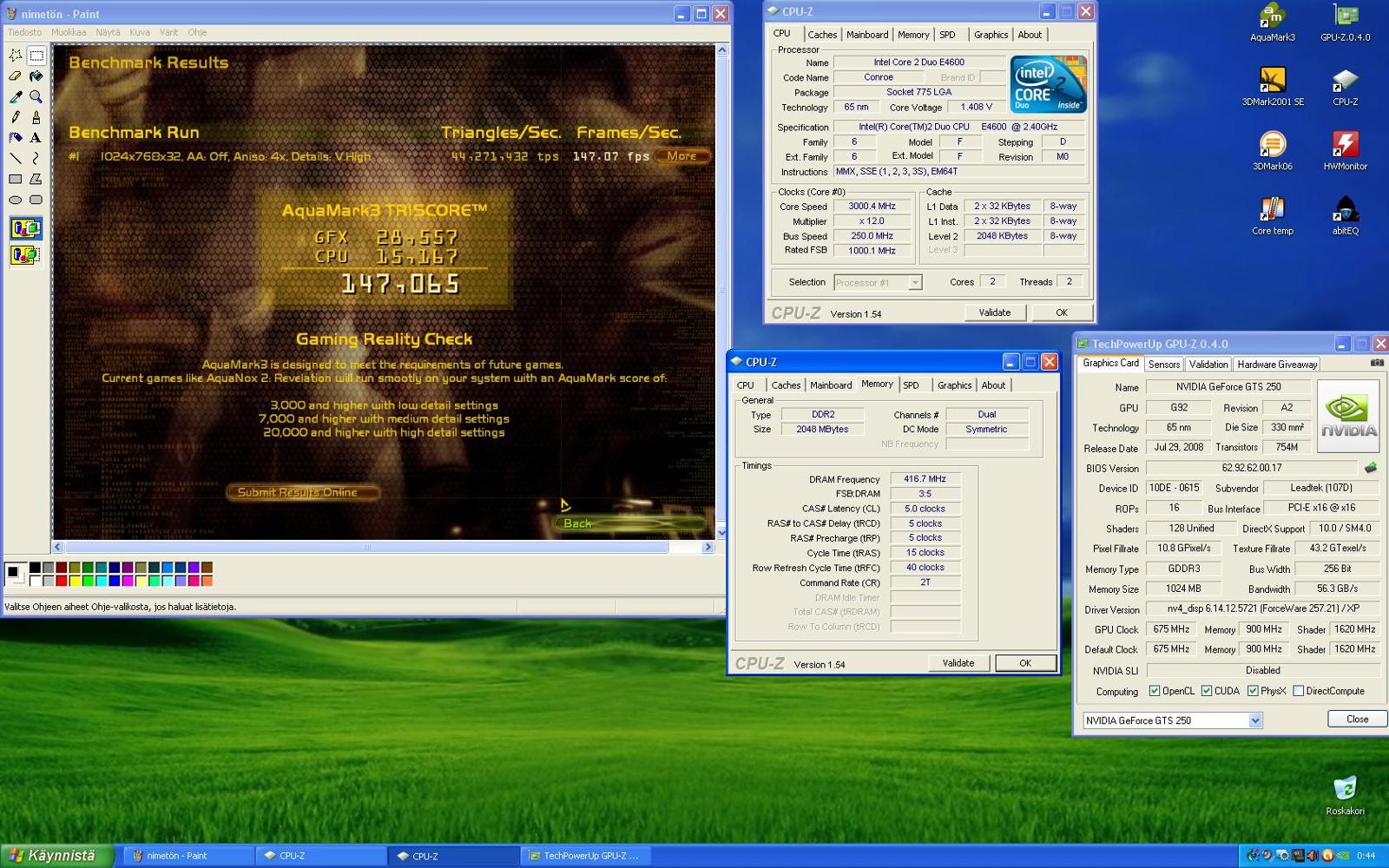Select transparent selection mode option in Paint
1389x868 pixels.
[26, 255]
